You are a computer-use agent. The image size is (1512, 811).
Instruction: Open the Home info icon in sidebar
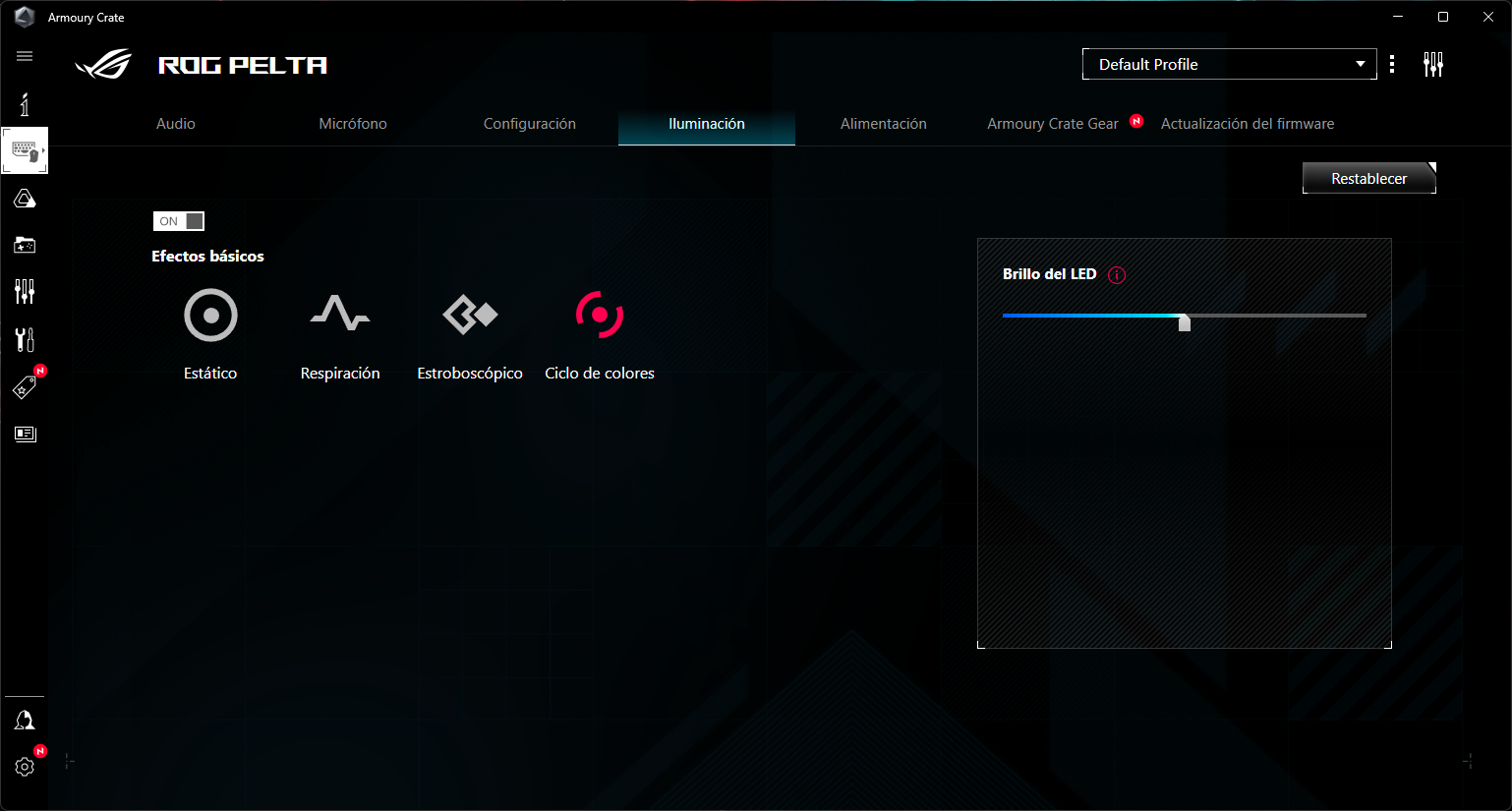pos(25,103)
